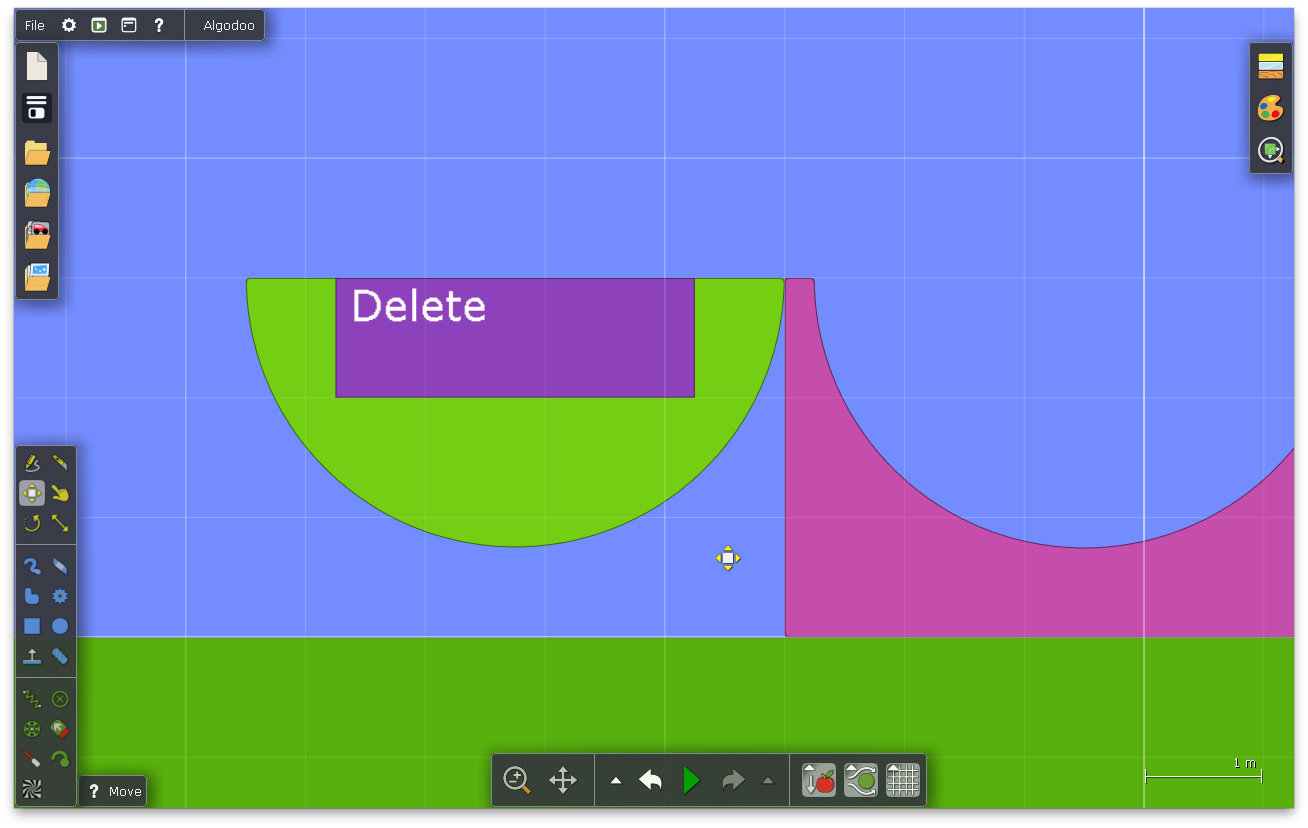Activate the Drag hand tool
The image size is (1308, 828).
click(x=60, y=493)
